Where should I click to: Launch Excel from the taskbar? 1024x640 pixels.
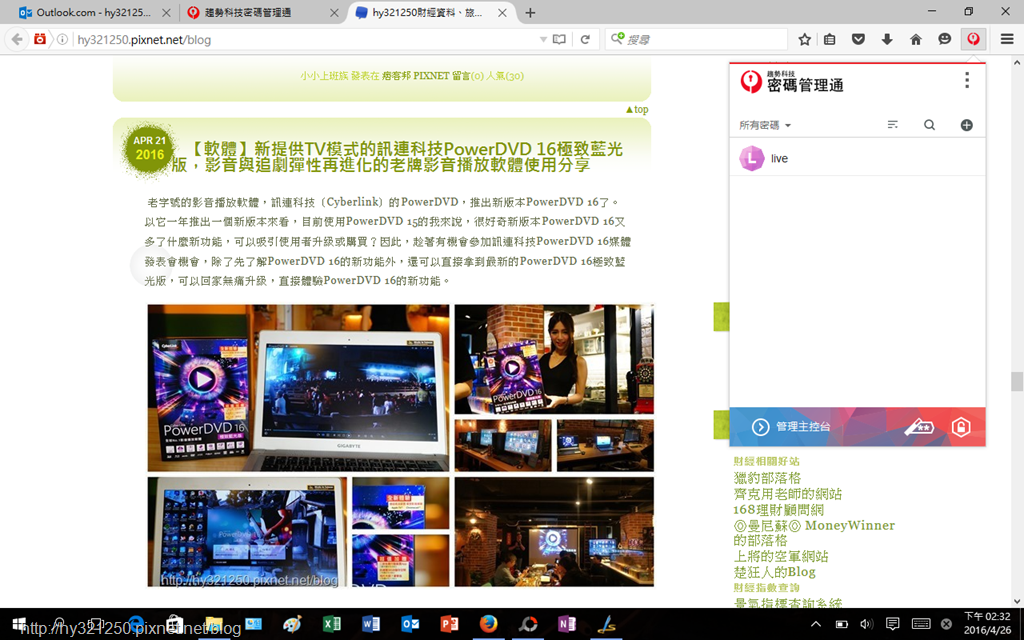(332, 624)
